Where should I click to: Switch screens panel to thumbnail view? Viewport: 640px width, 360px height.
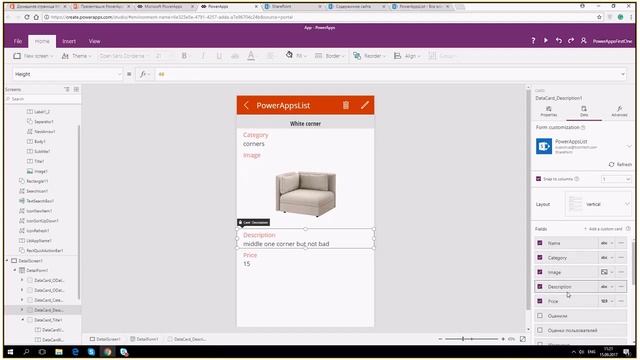click(x=76, y=89)
